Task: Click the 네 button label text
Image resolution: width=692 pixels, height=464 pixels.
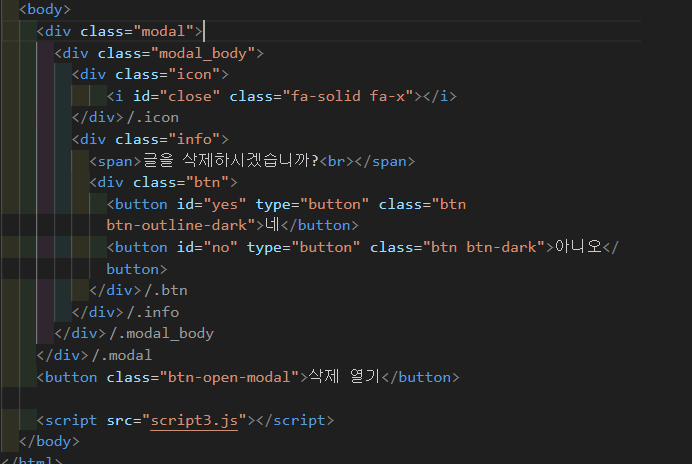Action: 272,225
